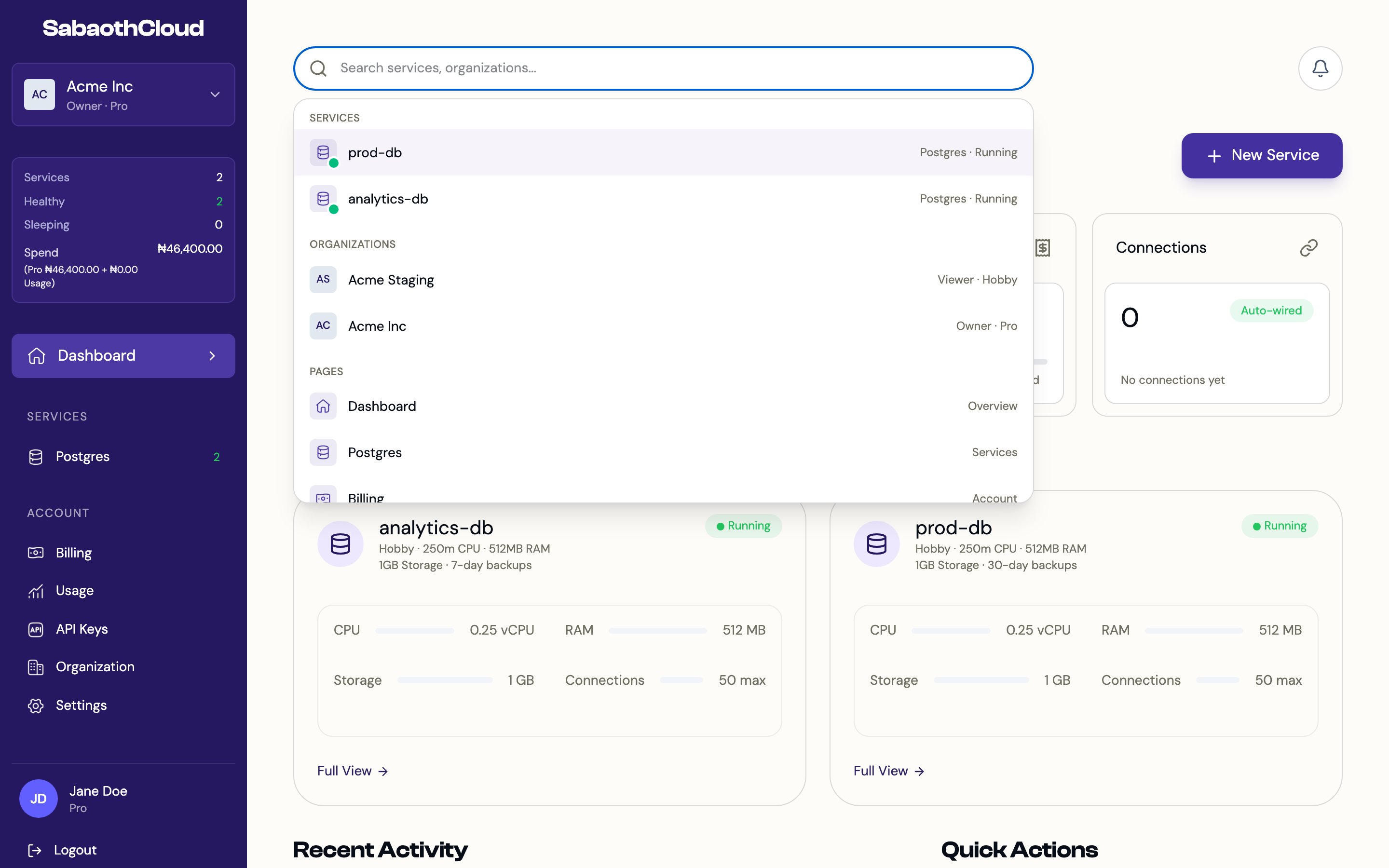Click the Dashboard chevron arrow in sidebar

(x=212, y=356)
